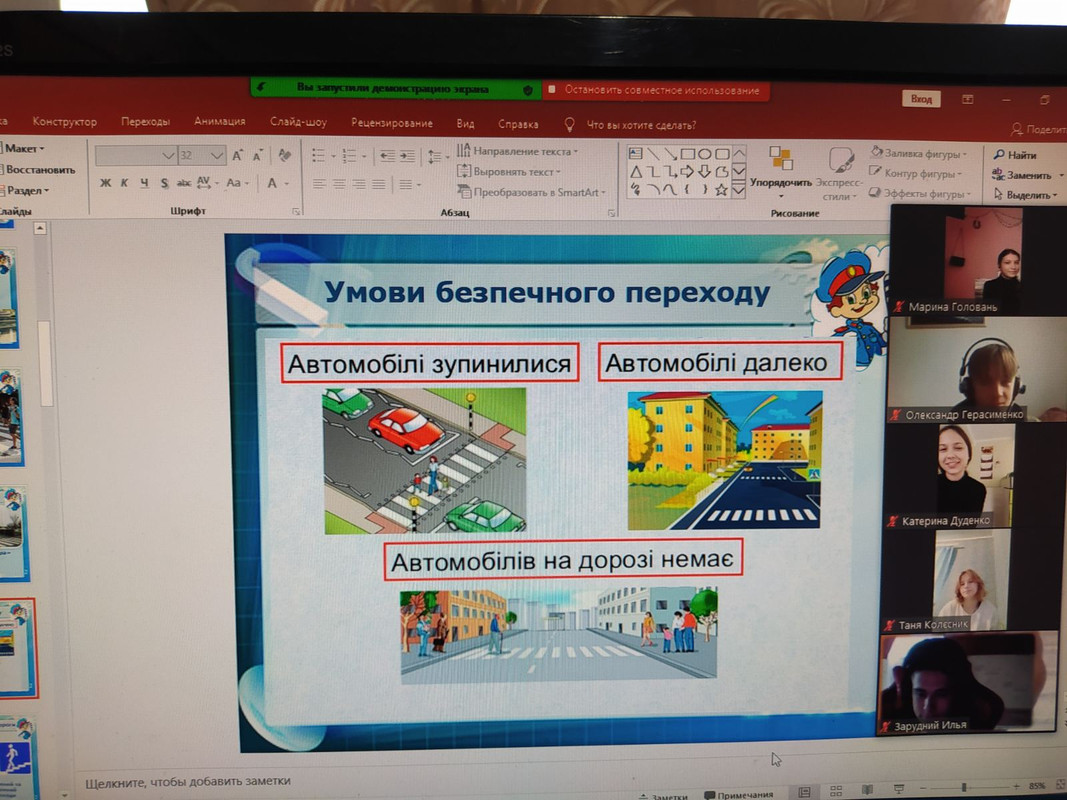Open Экспресс-стили quick styles
This screenshot has width=1067, height=800.
pyautogui.click(x=839, y=174)
